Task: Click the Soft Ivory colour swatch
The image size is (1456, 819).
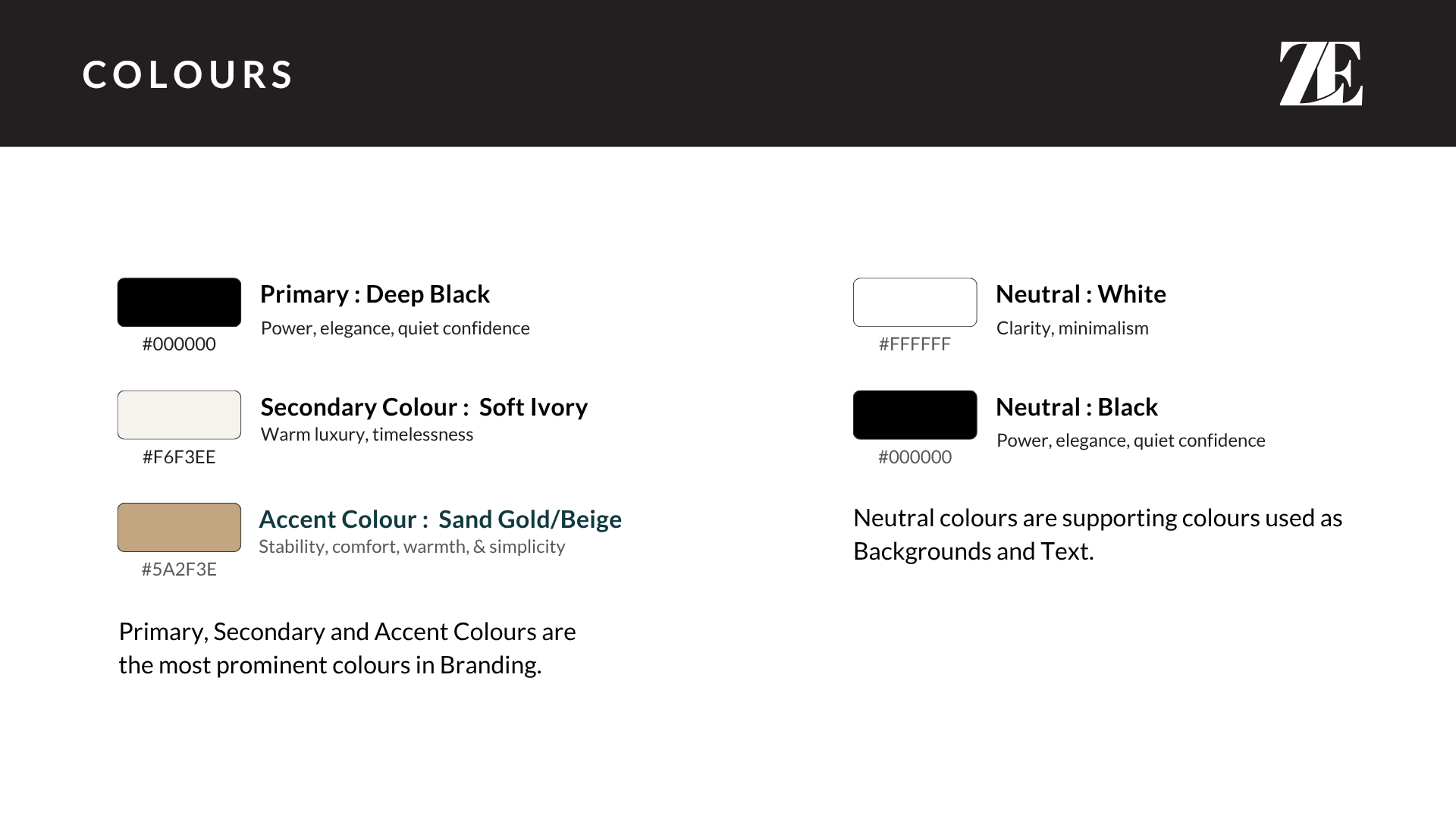Action: tap(179, 415)
